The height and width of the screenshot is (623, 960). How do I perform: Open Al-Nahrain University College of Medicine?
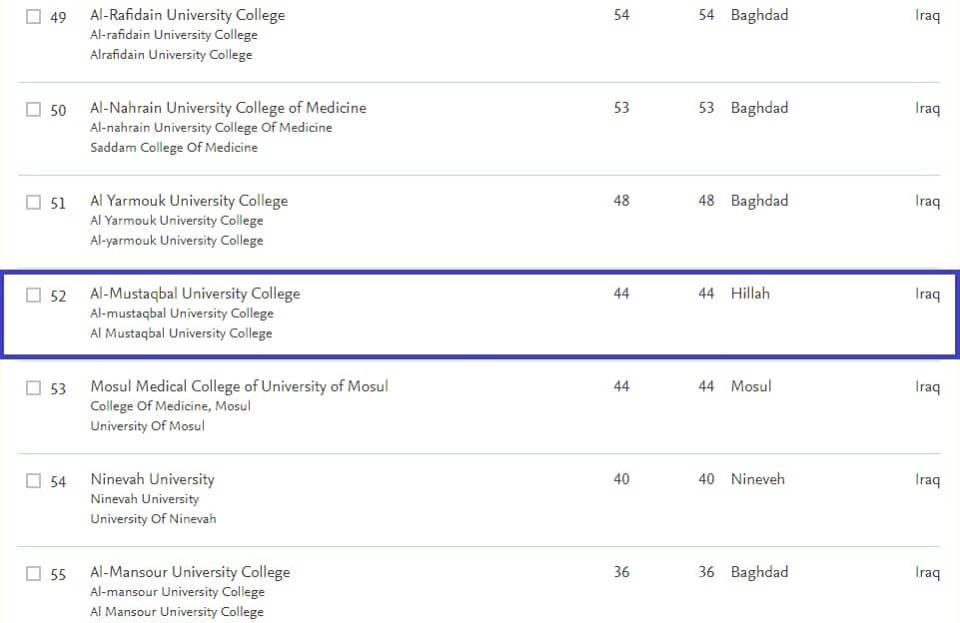click(228, 108)
